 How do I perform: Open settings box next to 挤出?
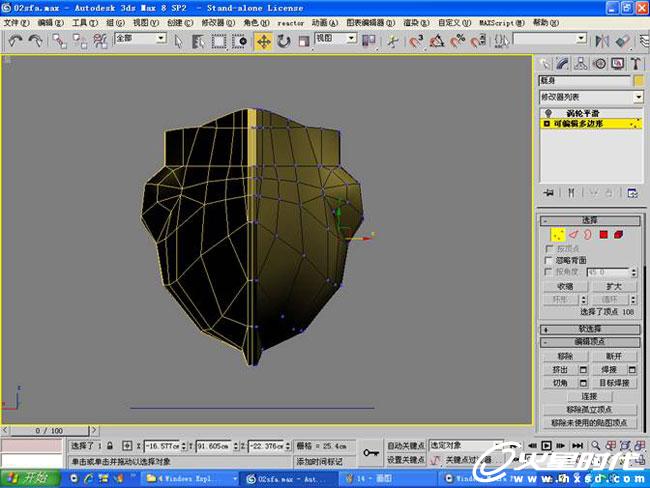[x=583, y=369]
